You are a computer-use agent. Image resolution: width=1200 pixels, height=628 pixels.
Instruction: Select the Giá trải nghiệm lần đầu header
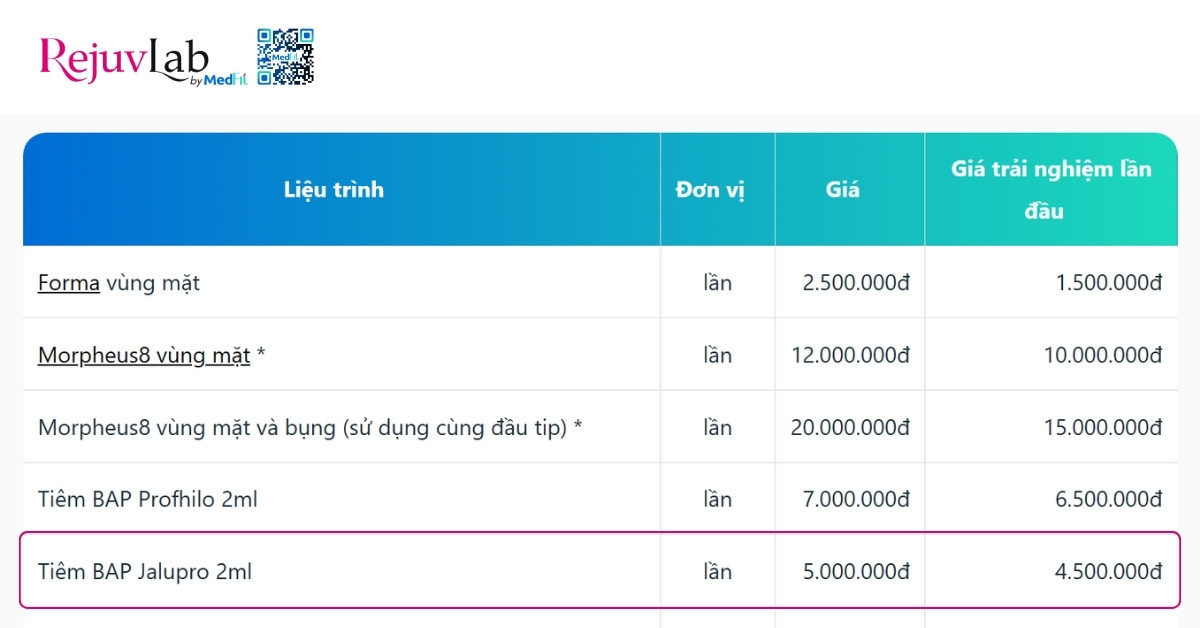point(1051,190)
